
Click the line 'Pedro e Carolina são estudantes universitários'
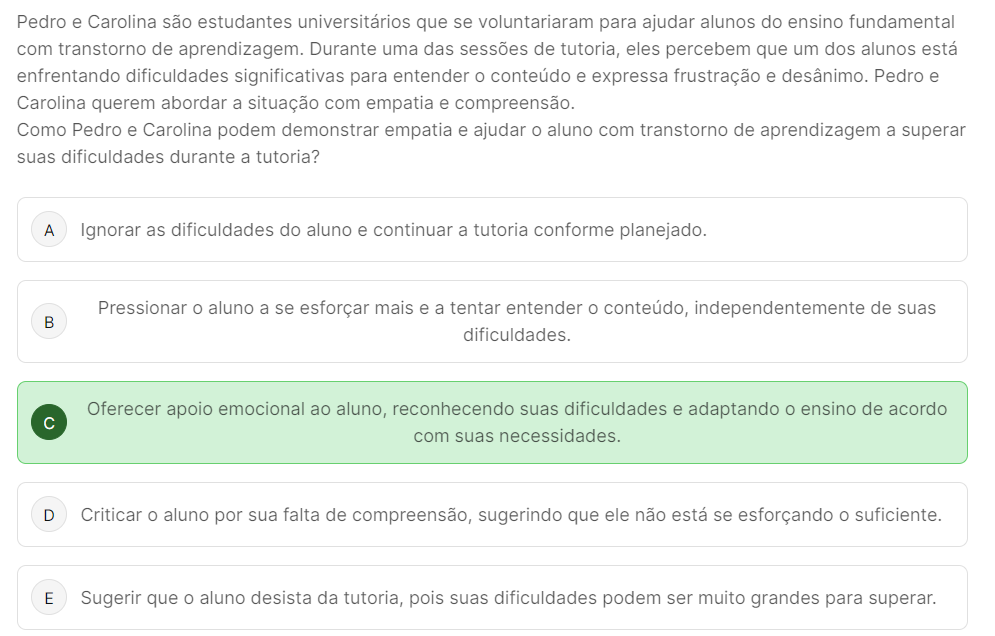point(485,22)
